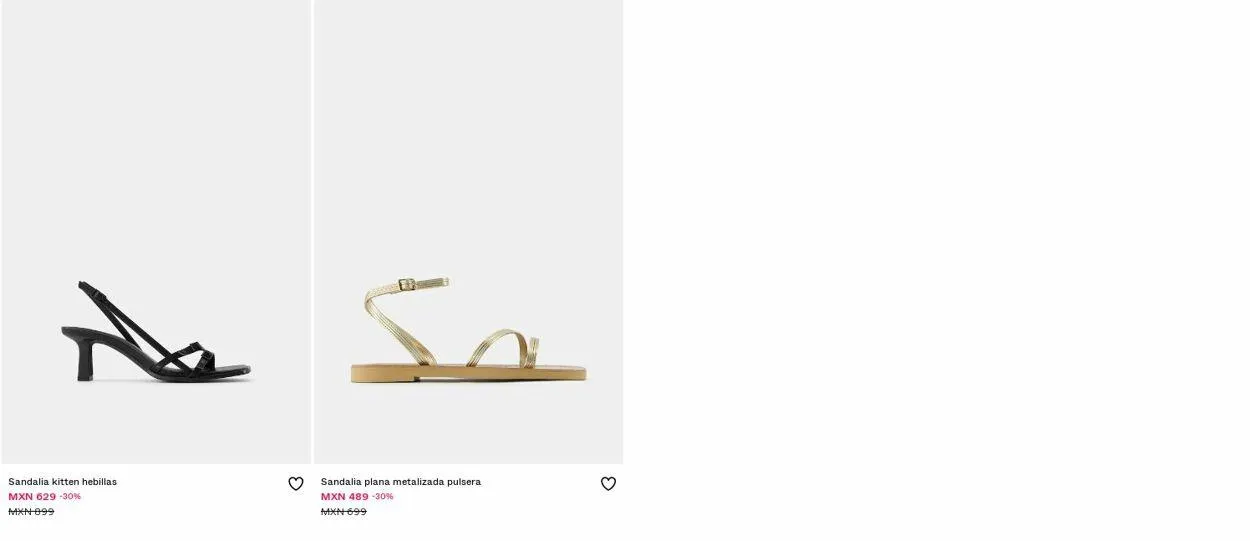Open the Sandalia plana metalizada pulsera product name
Image resolution: width=1250 pixels, height=541 pixels.
(x=400, y=482)
